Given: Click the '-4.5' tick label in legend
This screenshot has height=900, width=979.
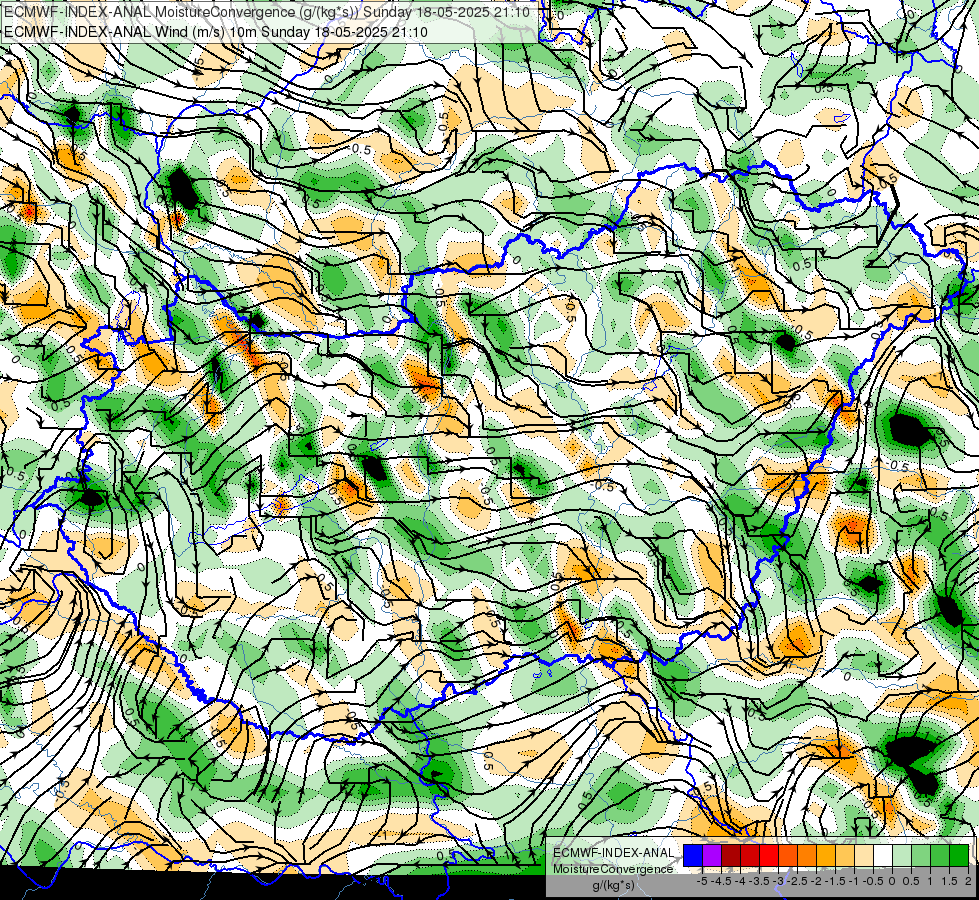Looking at the screenshot, I should (x=721, y=881).
